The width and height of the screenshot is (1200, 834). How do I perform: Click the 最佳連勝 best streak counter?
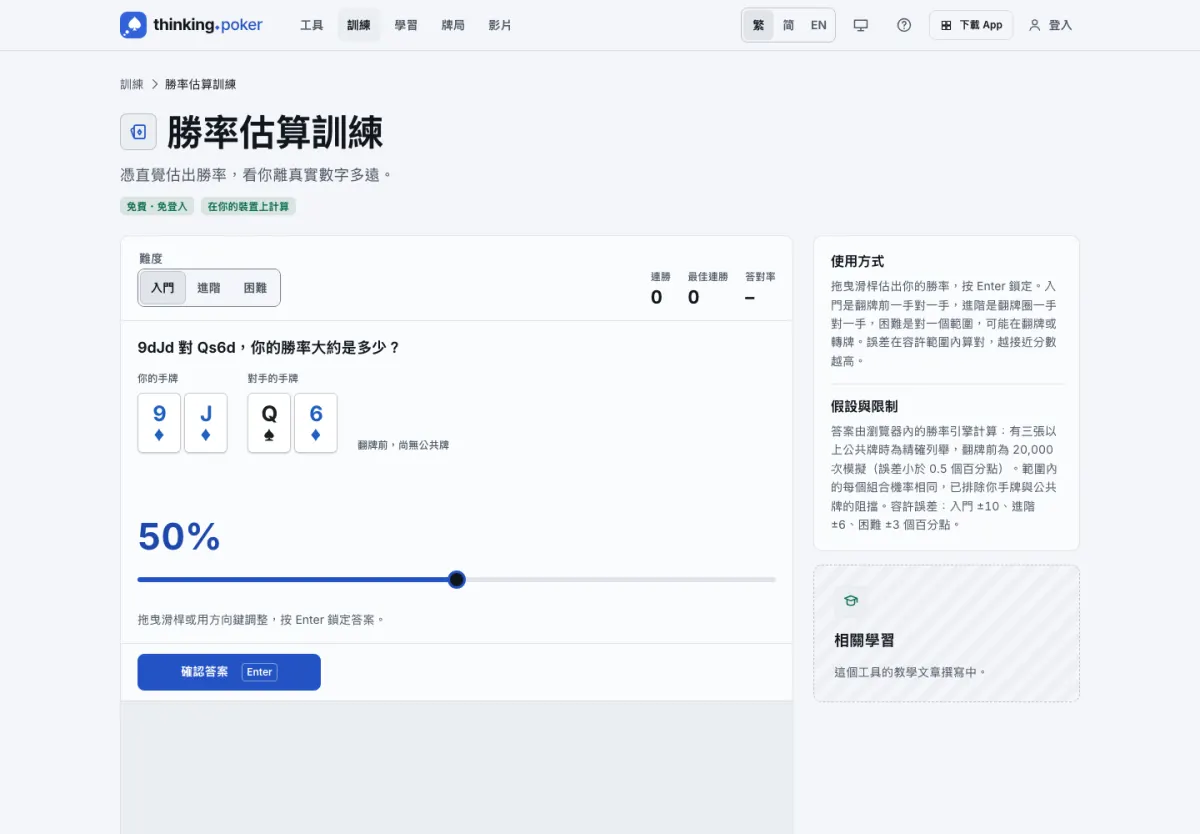coord(707,288)
